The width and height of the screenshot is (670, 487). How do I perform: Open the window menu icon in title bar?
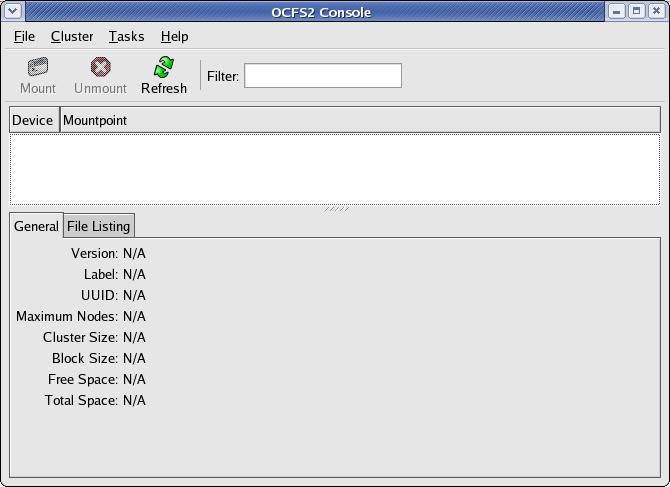pyautogui.click(x=13, y=11)
